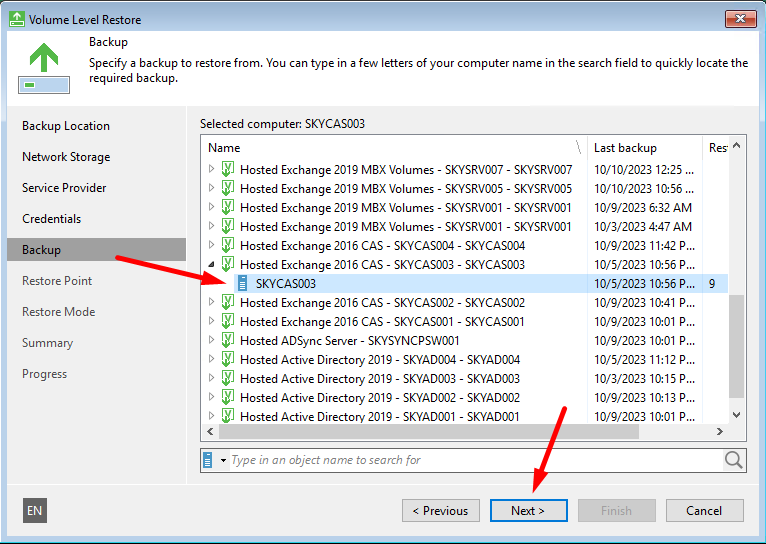Expand the SKYCAS001 backup node
Viewport: 766px width, 544px height.
tap(212, 321)
